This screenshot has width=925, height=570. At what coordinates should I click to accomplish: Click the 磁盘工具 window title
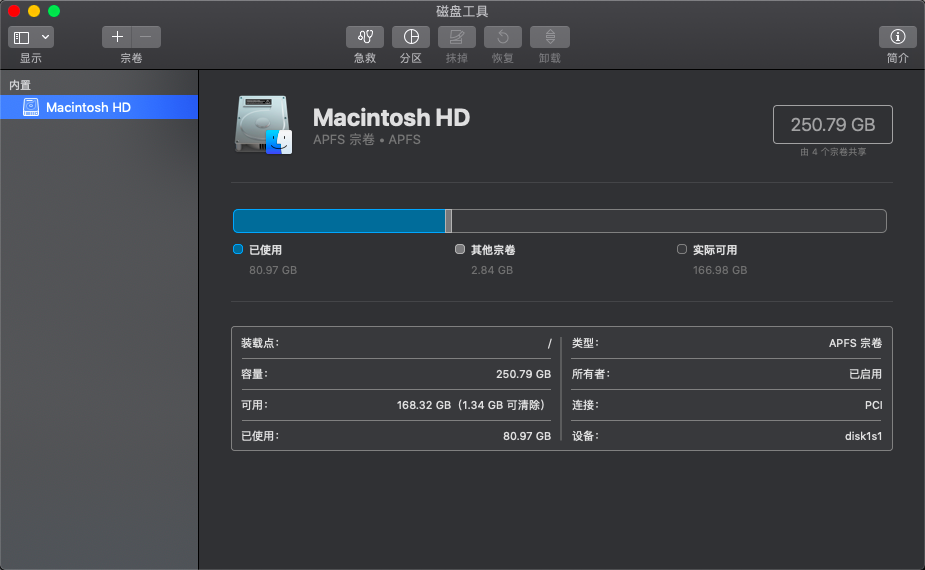pyautogui.click(x=462, y=11)
